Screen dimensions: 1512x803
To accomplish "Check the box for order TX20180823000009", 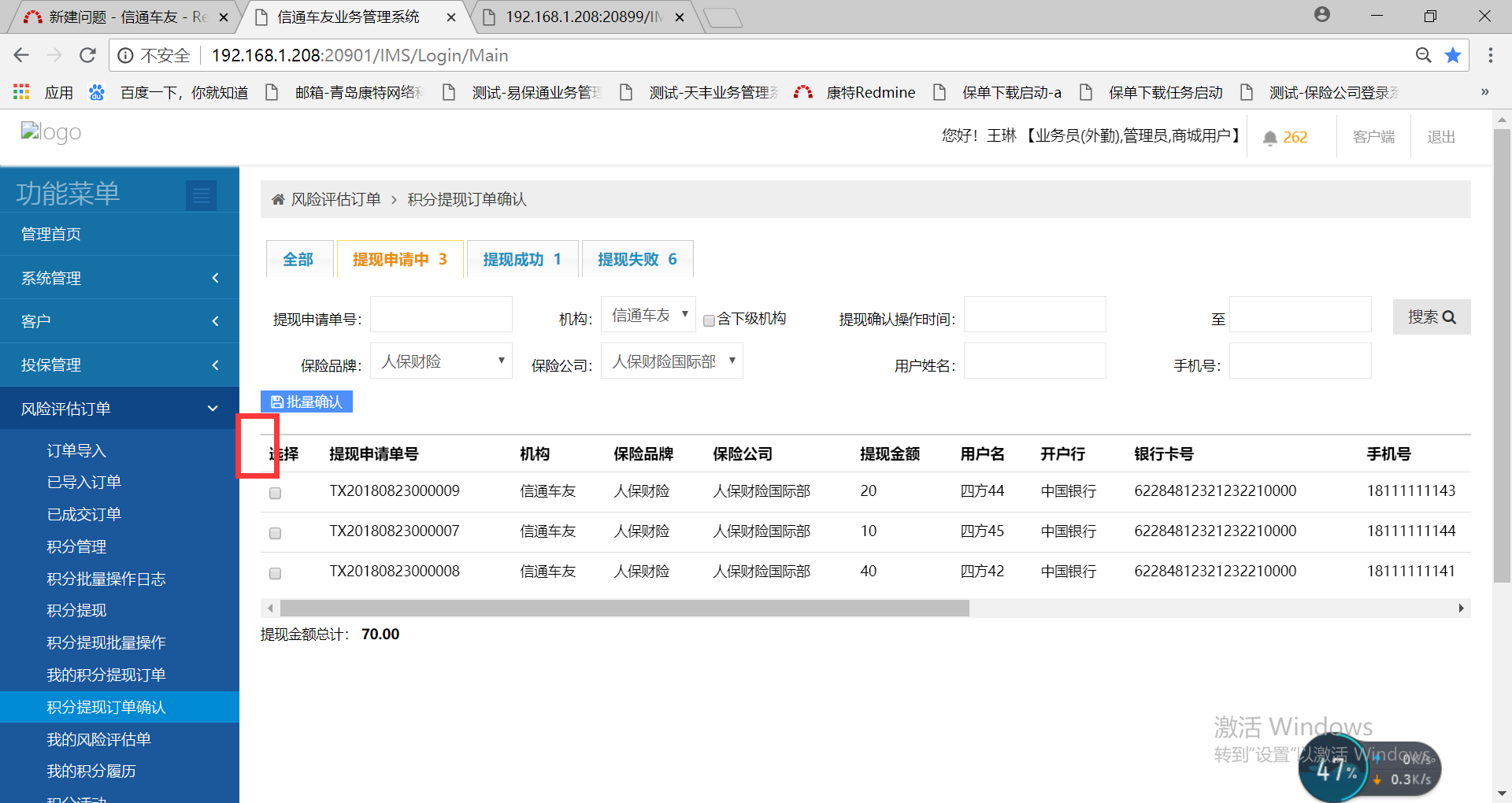I will pos(275,493).
